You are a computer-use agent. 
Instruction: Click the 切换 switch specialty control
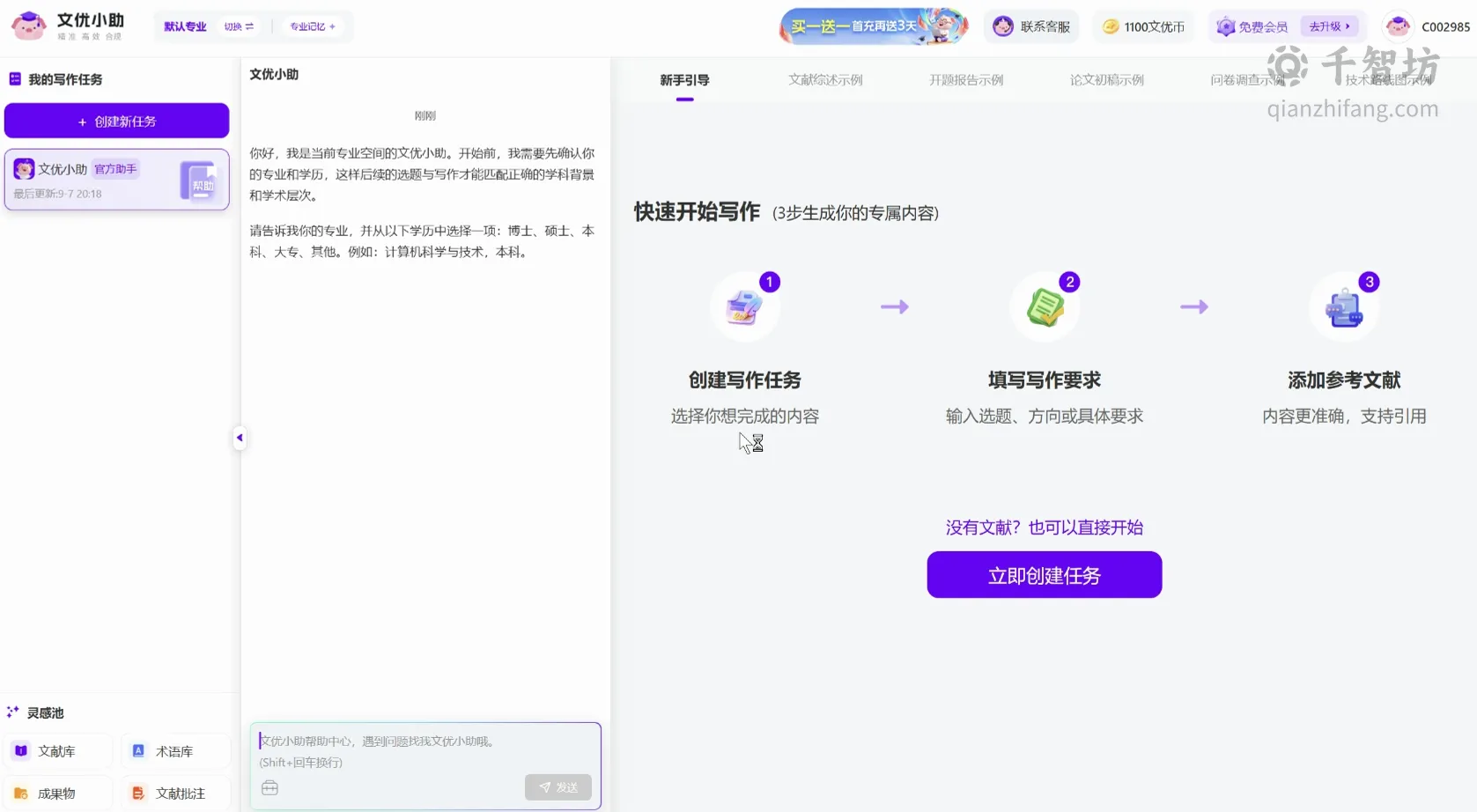[x=239, y=26]
